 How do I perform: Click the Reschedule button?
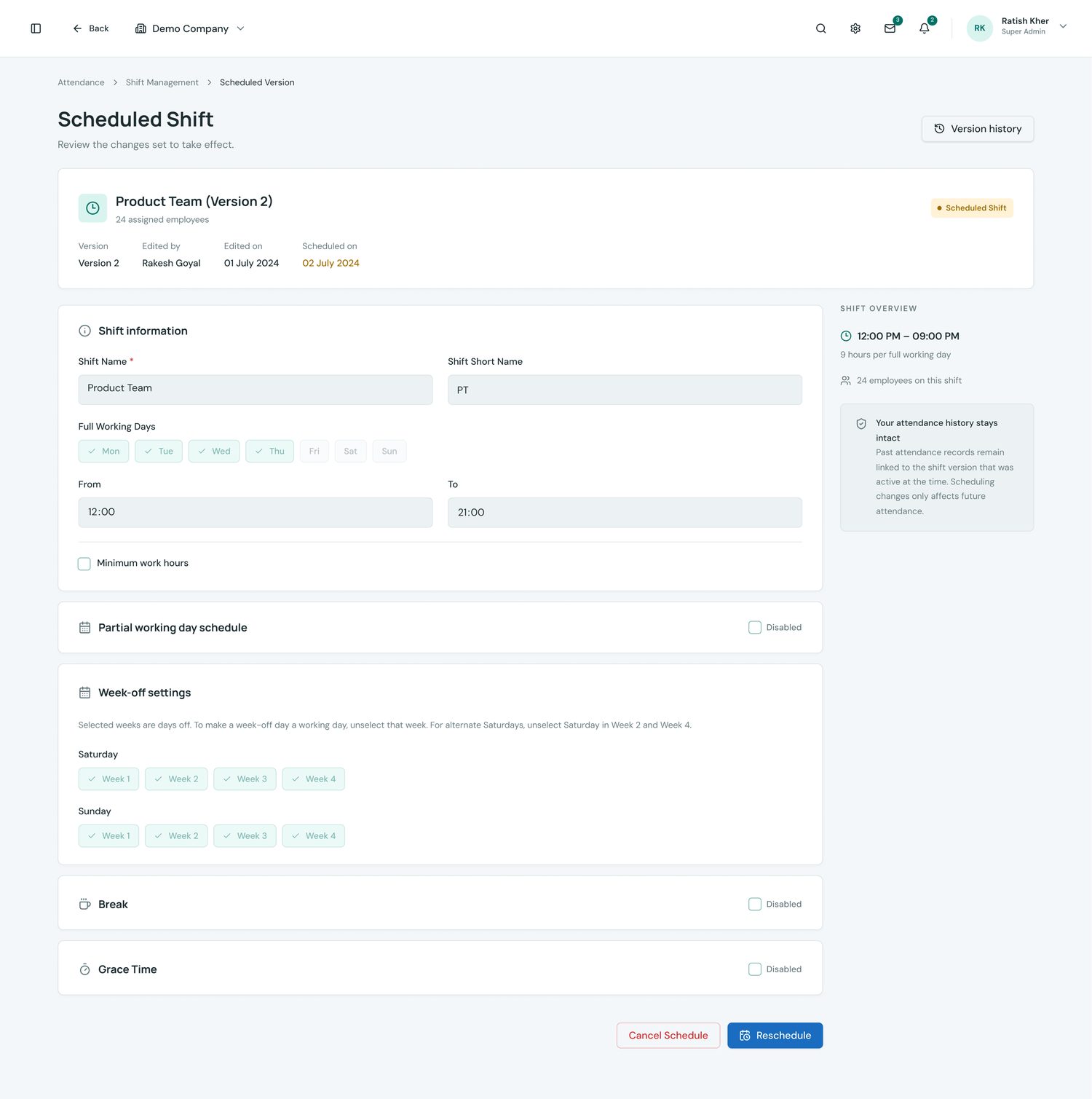pos(775,1036)
